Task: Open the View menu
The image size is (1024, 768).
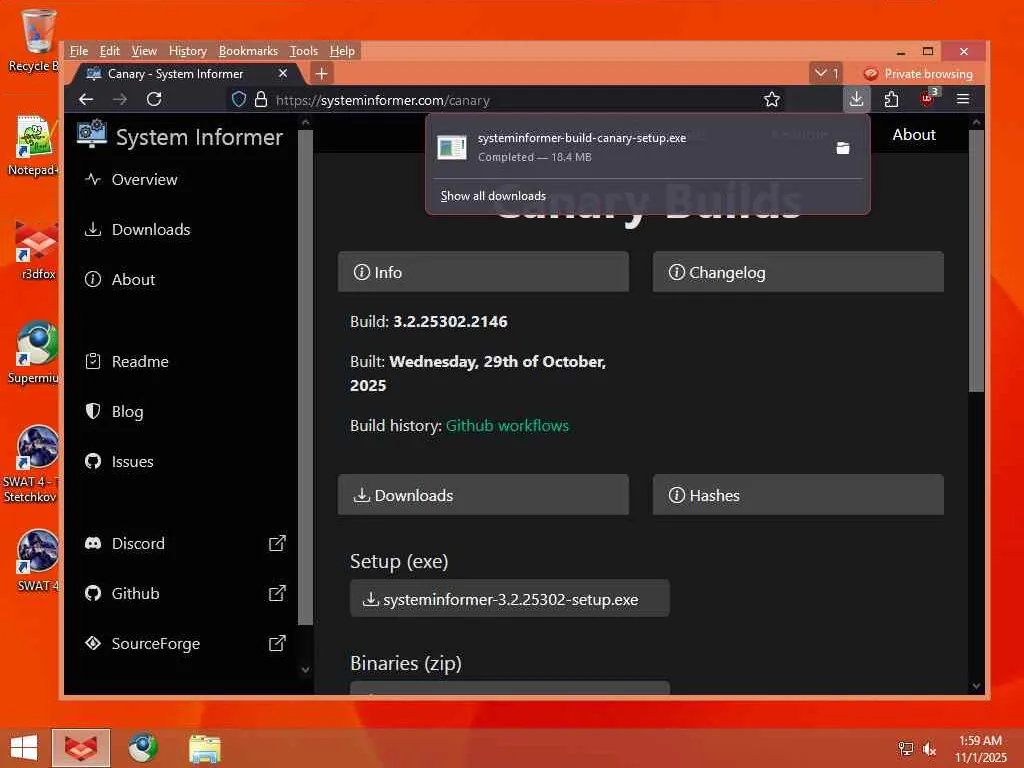Action: (x=144, y=51)
